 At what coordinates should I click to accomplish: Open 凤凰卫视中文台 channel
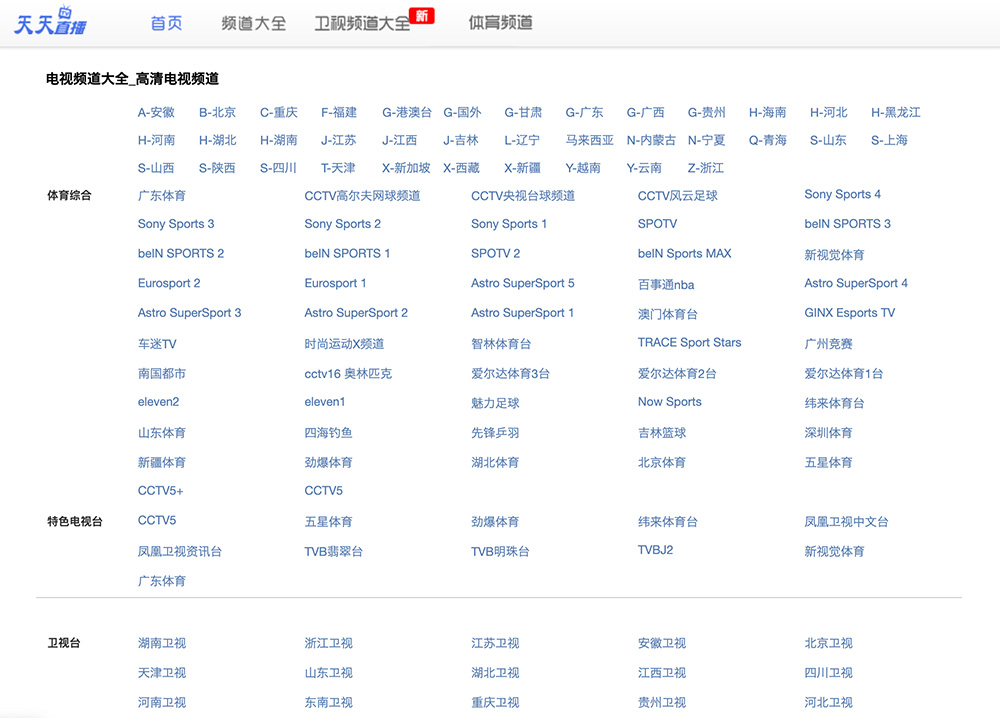pos(846,522)
